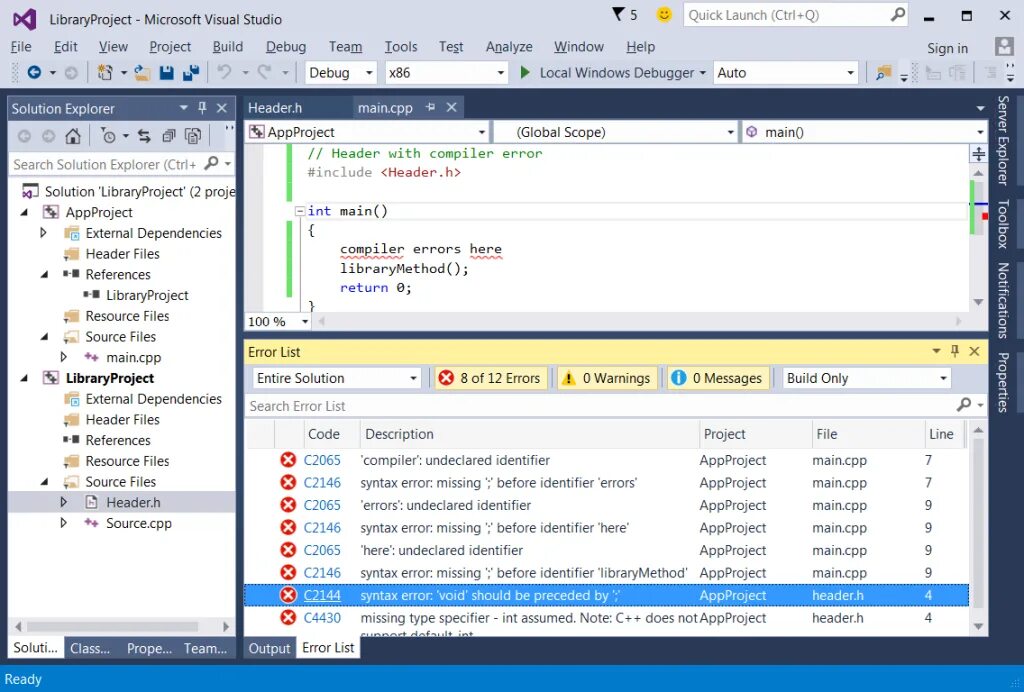
Task: Click the Error List search magnifier icon
Action: [964, 405]
